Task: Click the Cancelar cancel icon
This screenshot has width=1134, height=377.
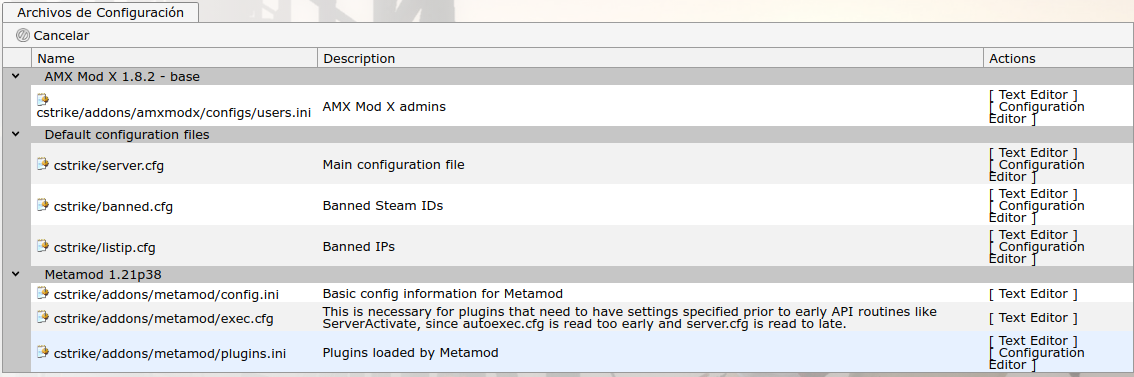Action: [23, 35]
